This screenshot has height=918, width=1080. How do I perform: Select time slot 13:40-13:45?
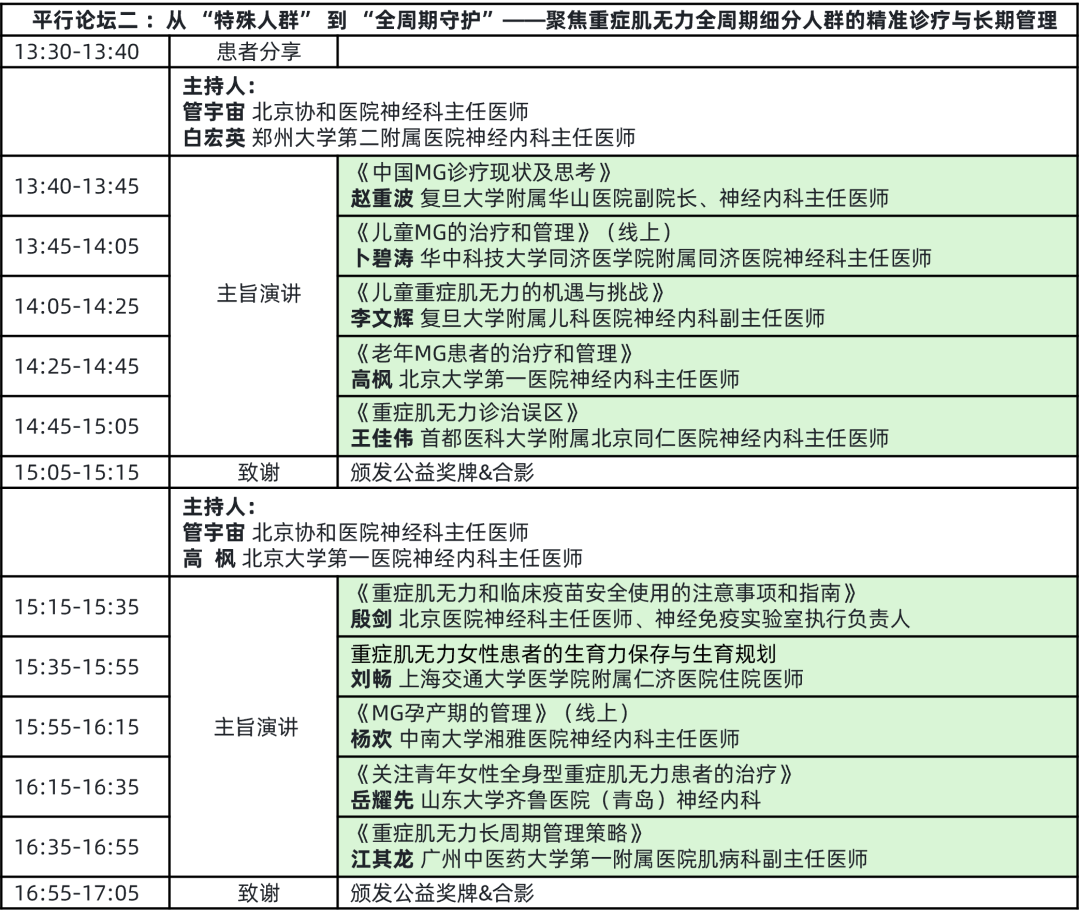pyautogui.click(x=76, y=186)
